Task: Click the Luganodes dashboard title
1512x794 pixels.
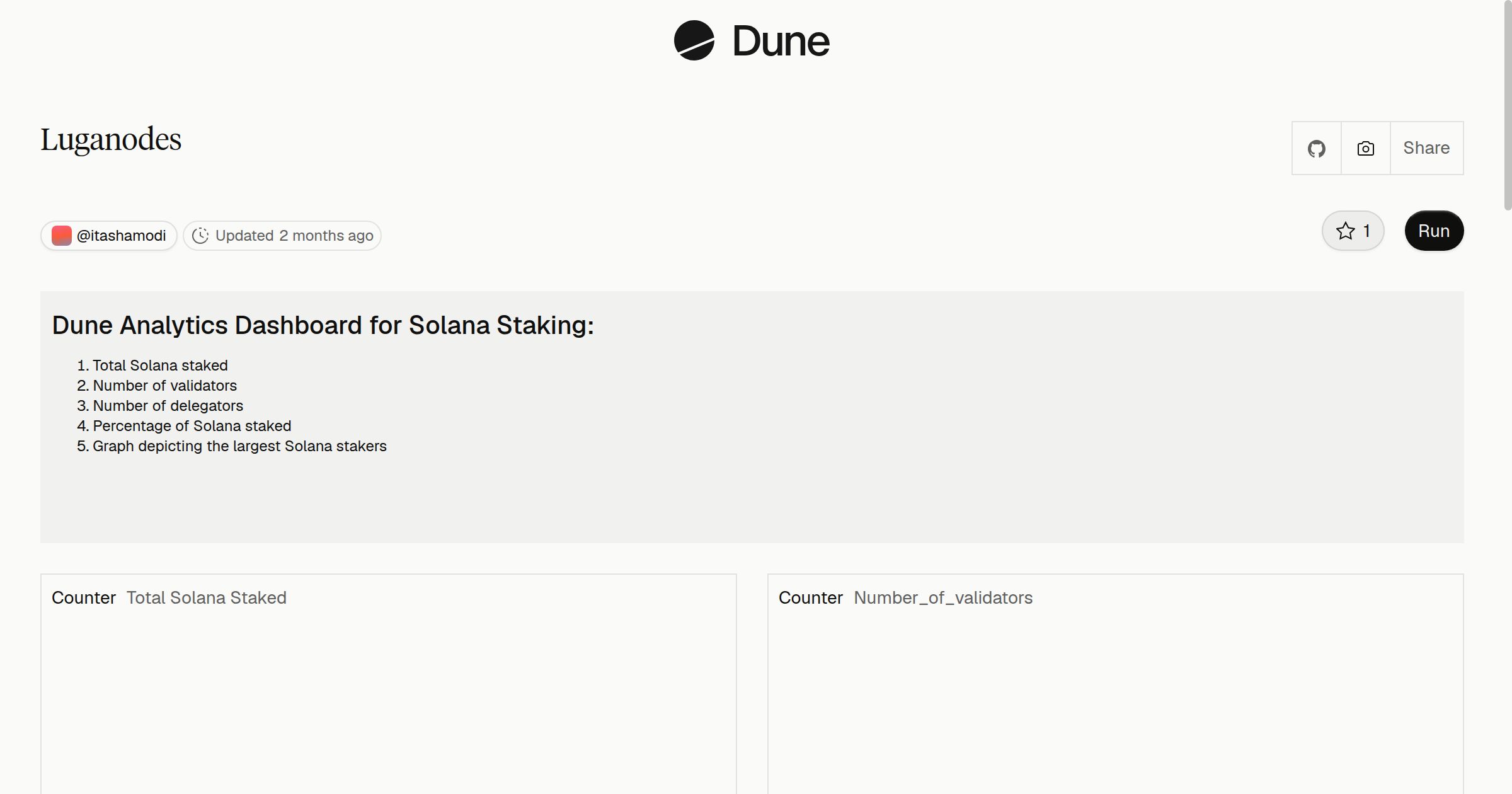Action: pos(111,139)
